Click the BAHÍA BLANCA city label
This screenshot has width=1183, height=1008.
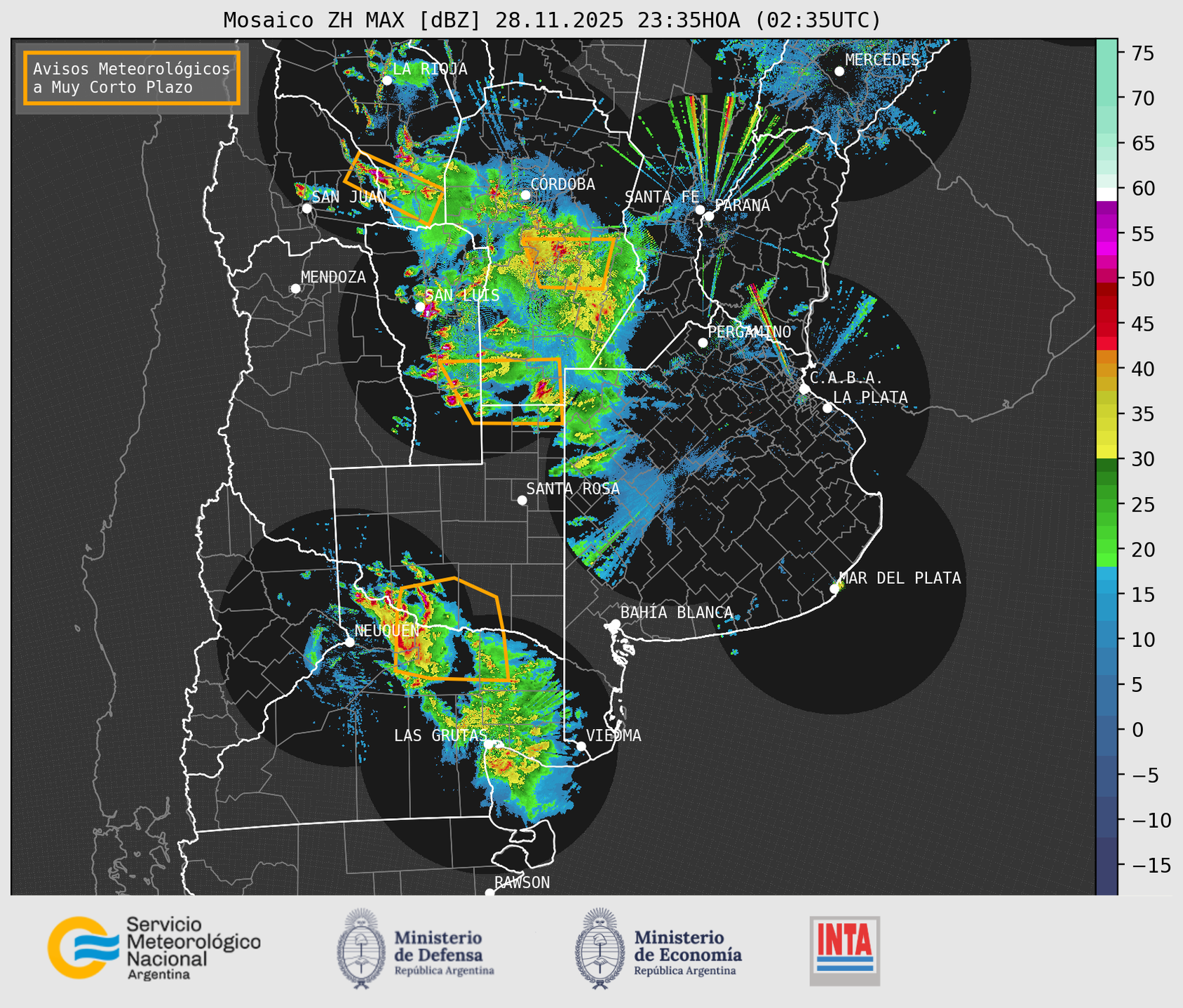click(677, 613)
